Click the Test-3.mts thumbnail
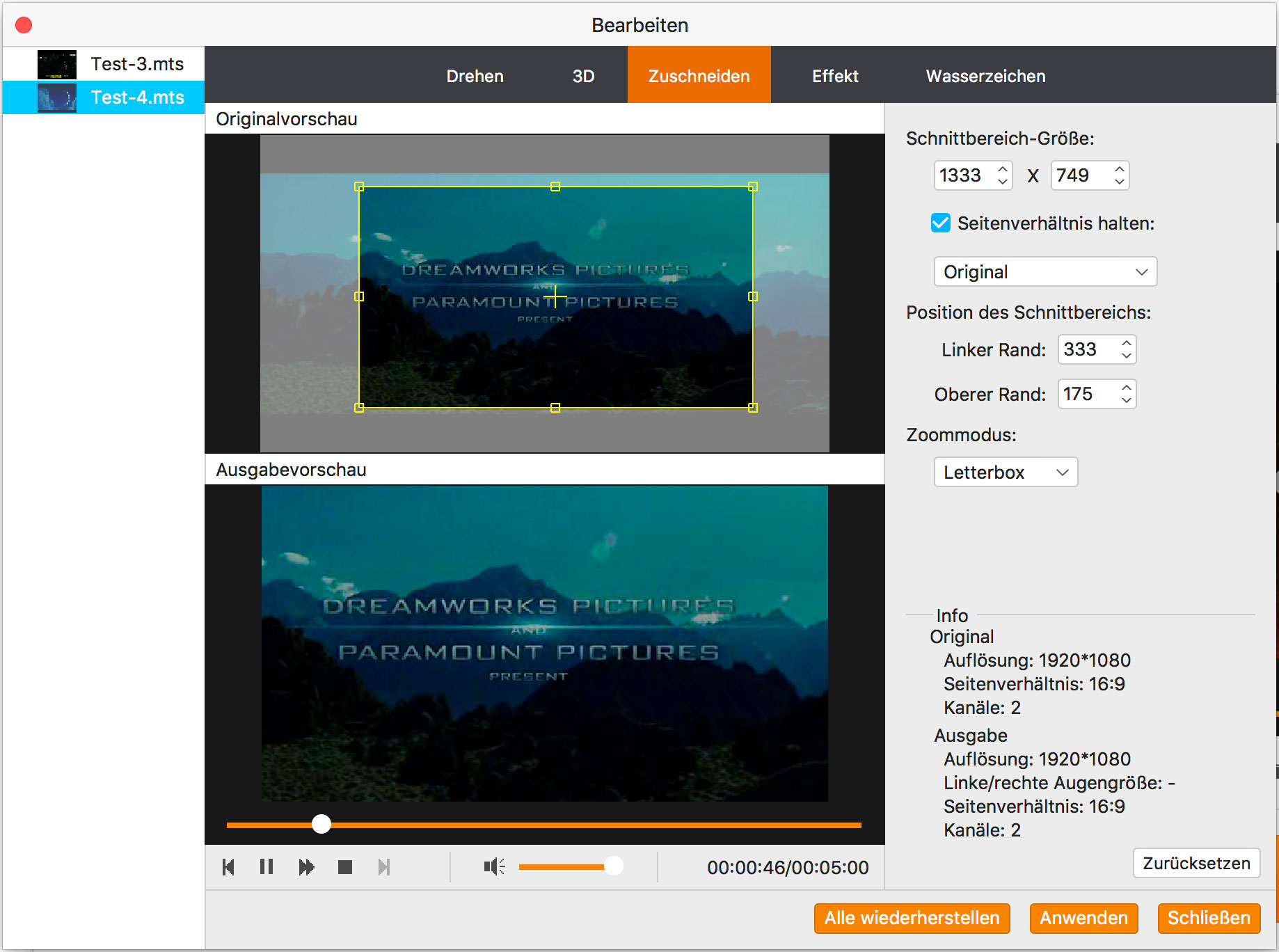 (57, 65)
